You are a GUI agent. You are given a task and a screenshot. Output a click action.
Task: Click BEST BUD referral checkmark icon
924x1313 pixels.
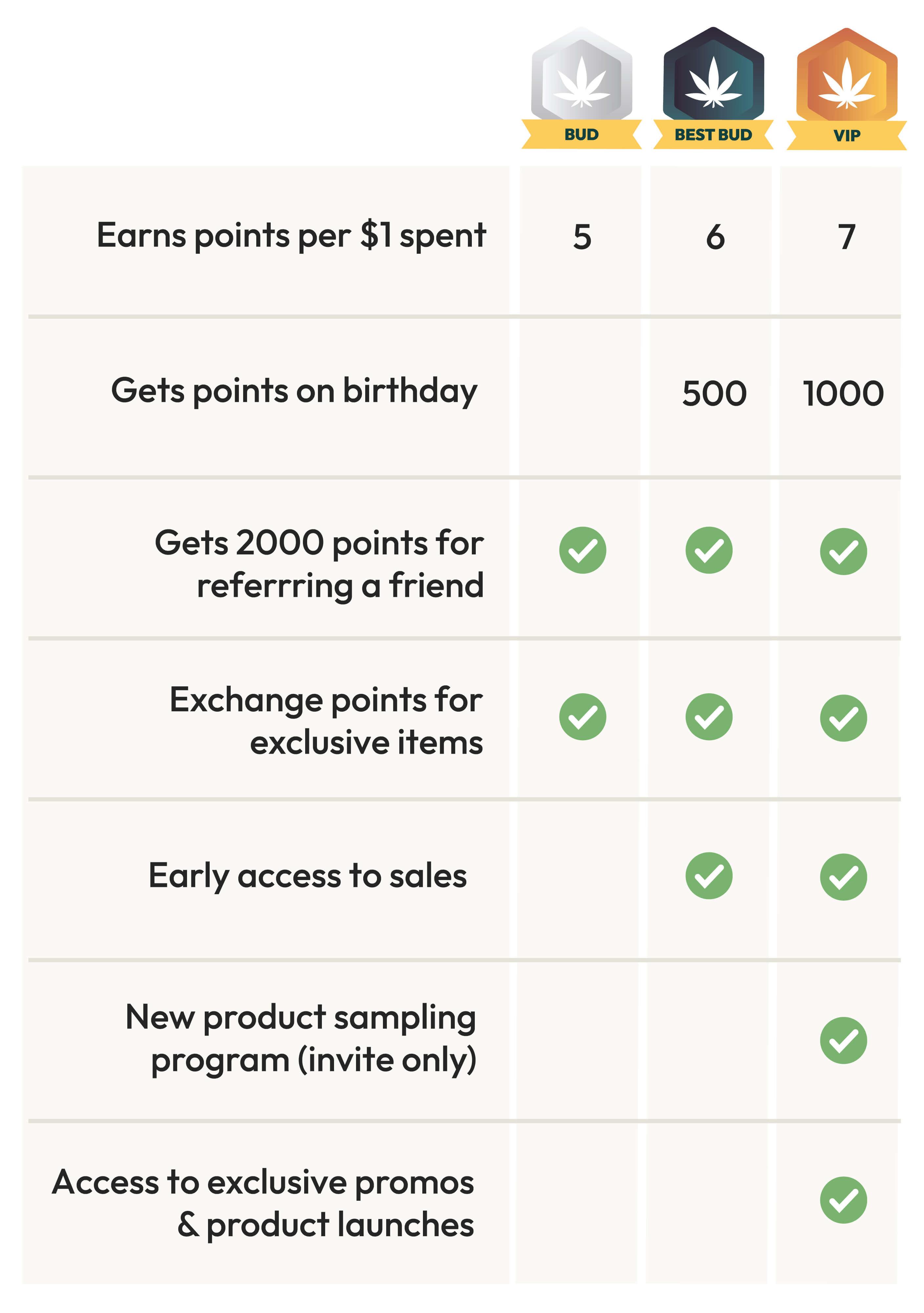pos(709,550)
